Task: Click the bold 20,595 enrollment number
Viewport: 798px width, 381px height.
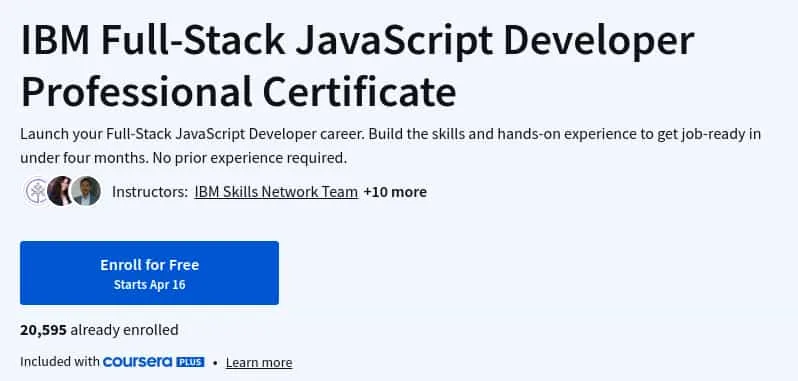Action: [43, 330]
